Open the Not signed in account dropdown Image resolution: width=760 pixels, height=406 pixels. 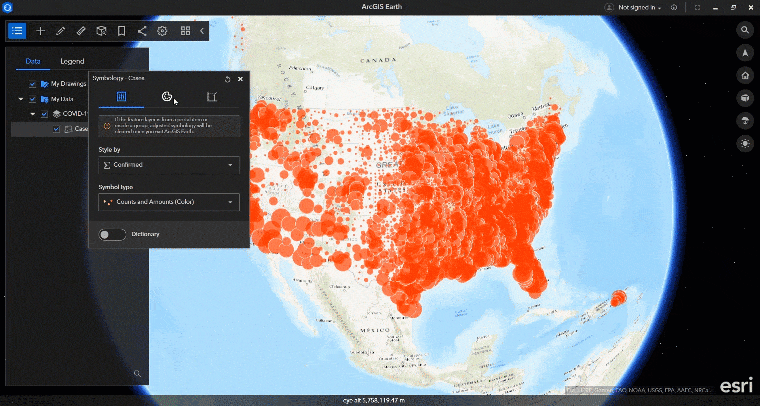(x=640, y=7)
